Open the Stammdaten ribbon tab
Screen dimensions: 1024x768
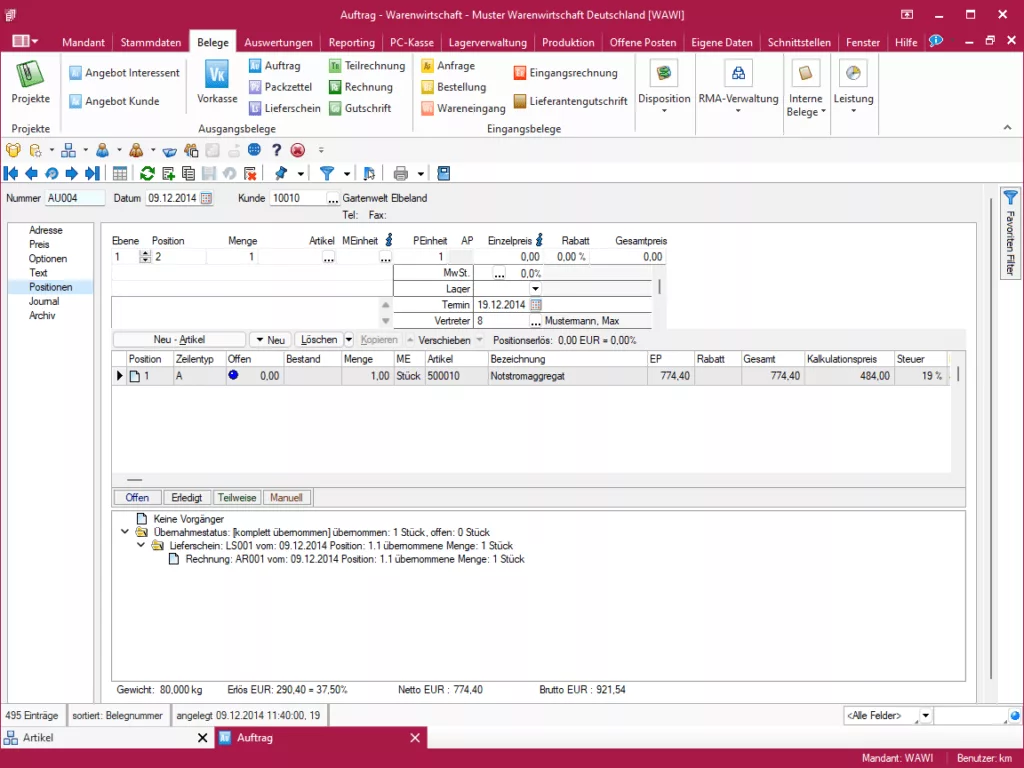click(x=151, y=42)
